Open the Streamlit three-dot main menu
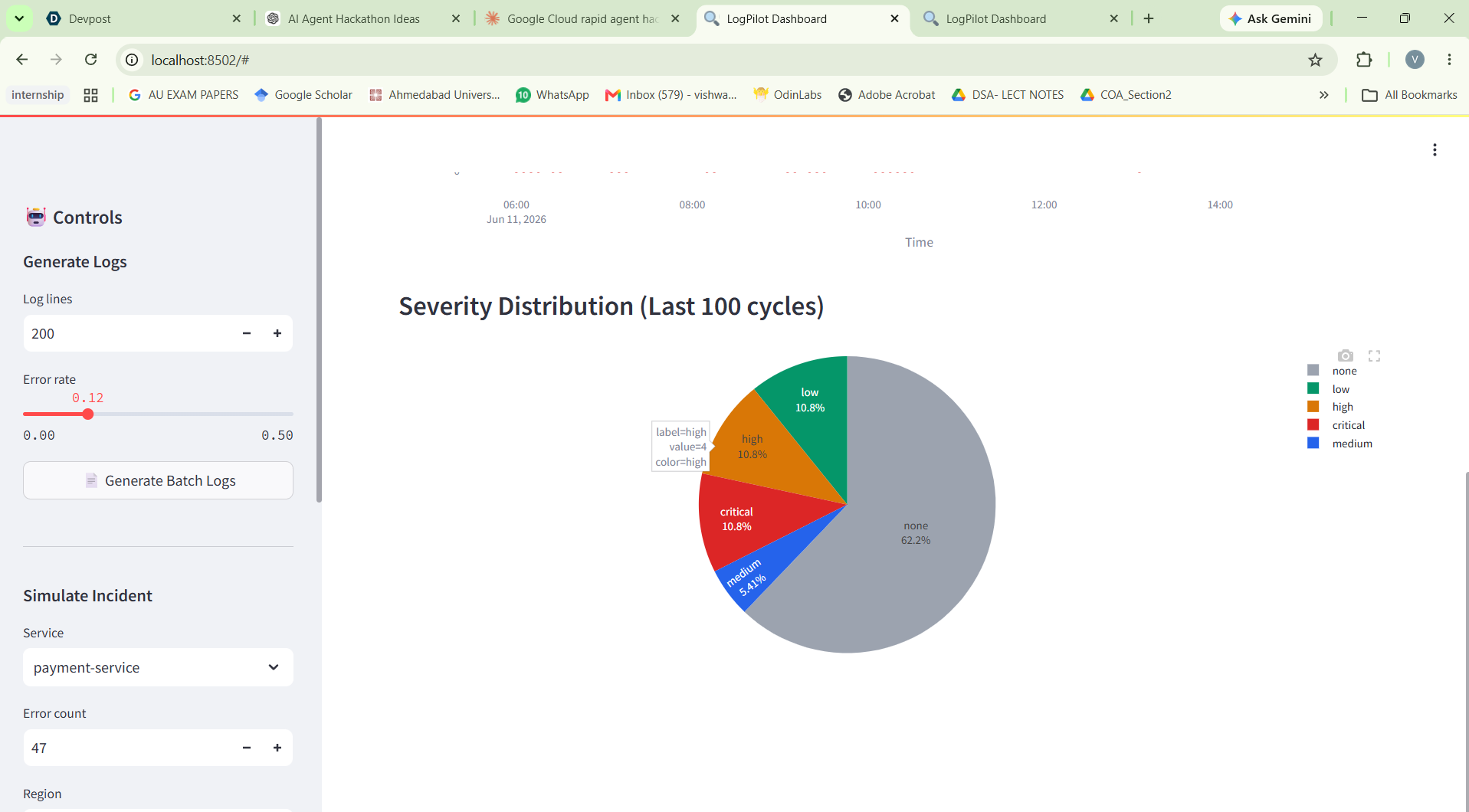Screen dimensions: 1469x812 1435,150
